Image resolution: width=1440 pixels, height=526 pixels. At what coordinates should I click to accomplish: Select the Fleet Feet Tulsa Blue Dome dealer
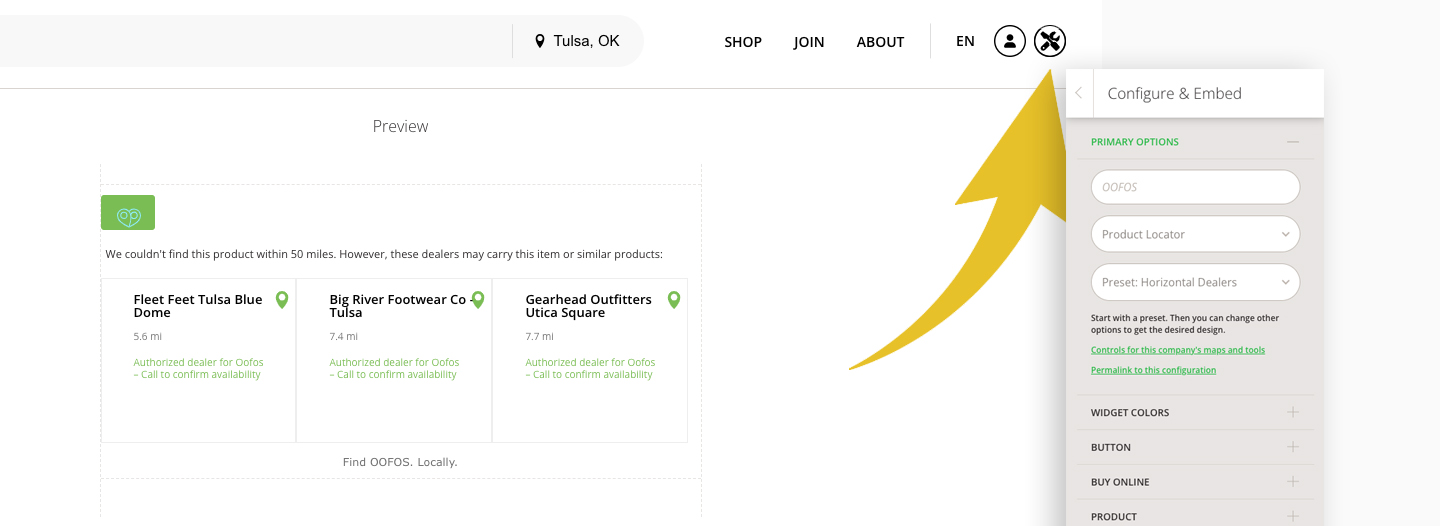coord(198,306)
